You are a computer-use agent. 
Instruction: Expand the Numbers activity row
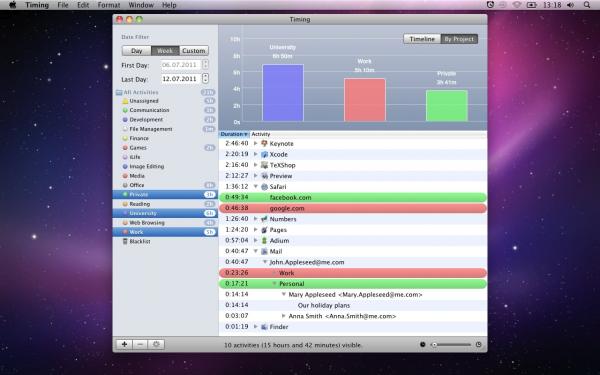[x=256, y=219]
